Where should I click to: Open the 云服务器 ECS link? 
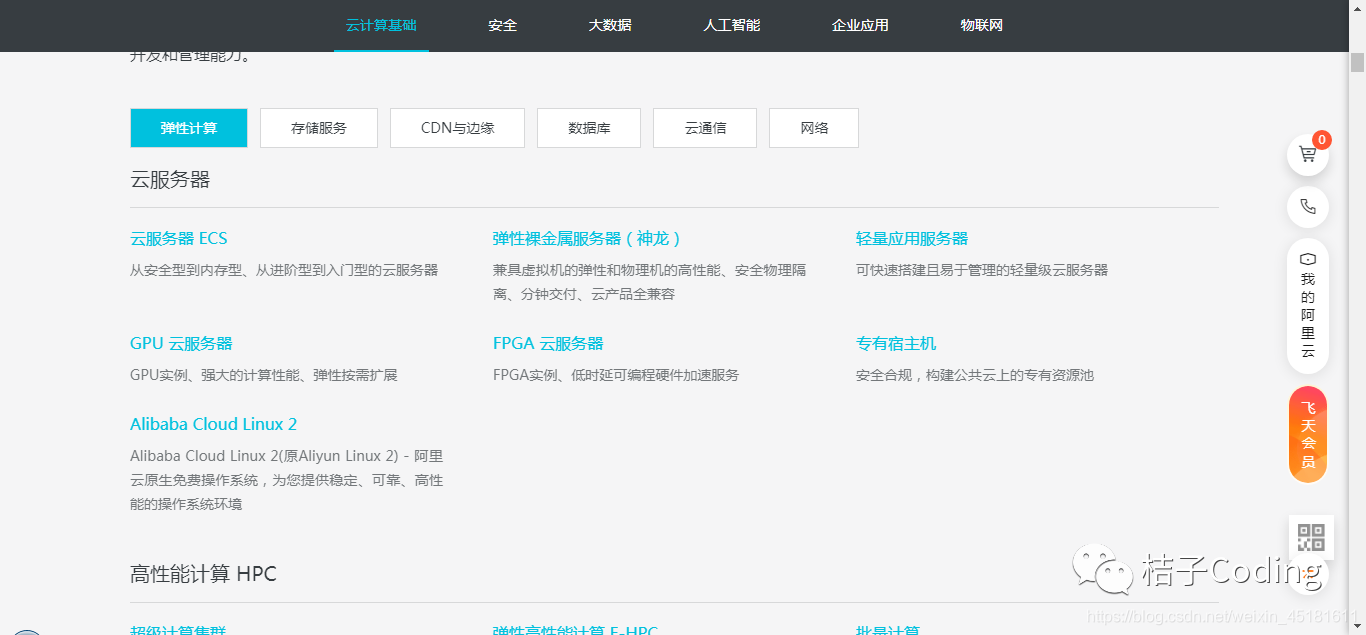click(x=179, y=239)
